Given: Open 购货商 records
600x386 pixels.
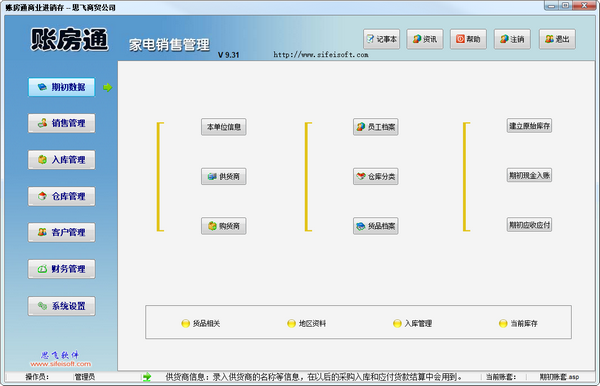Looking at the screenshot, I should tap(224, 226).
